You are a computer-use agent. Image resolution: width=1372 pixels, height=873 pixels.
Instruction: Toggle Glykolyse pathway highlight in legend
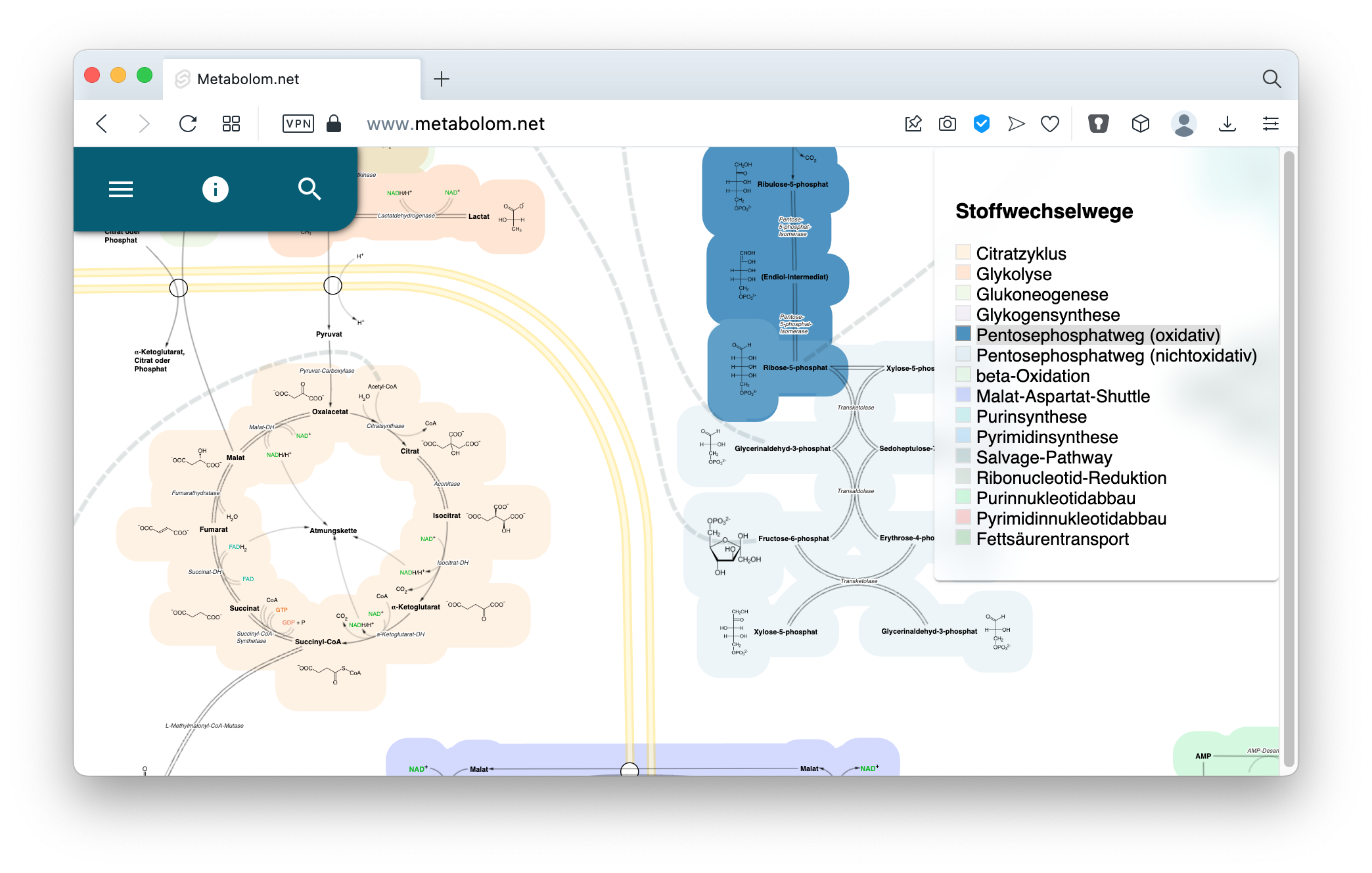1013,274
